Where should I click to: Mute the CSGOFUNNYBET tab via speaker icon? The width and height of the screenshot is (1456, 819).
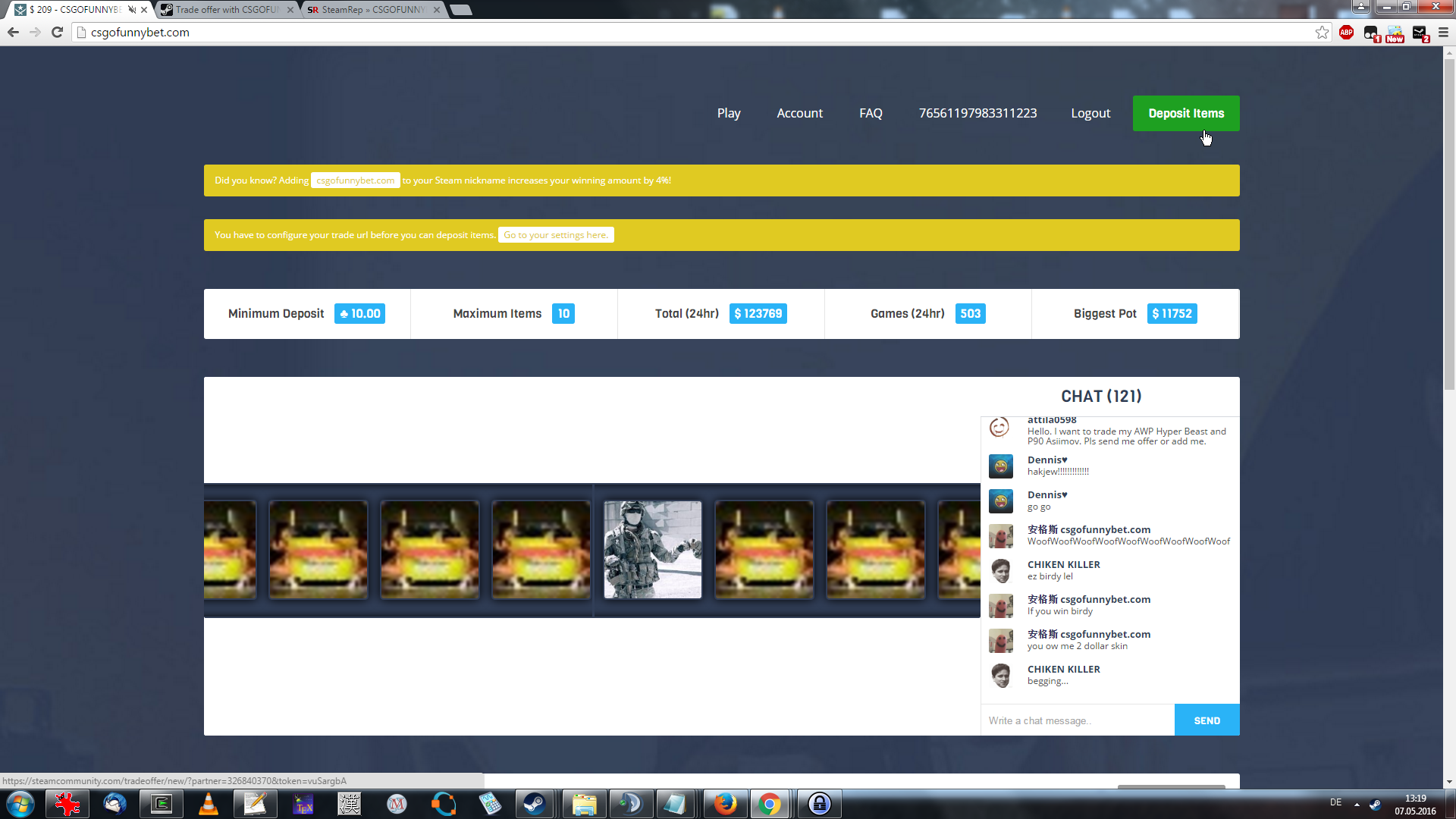(132, 10)
